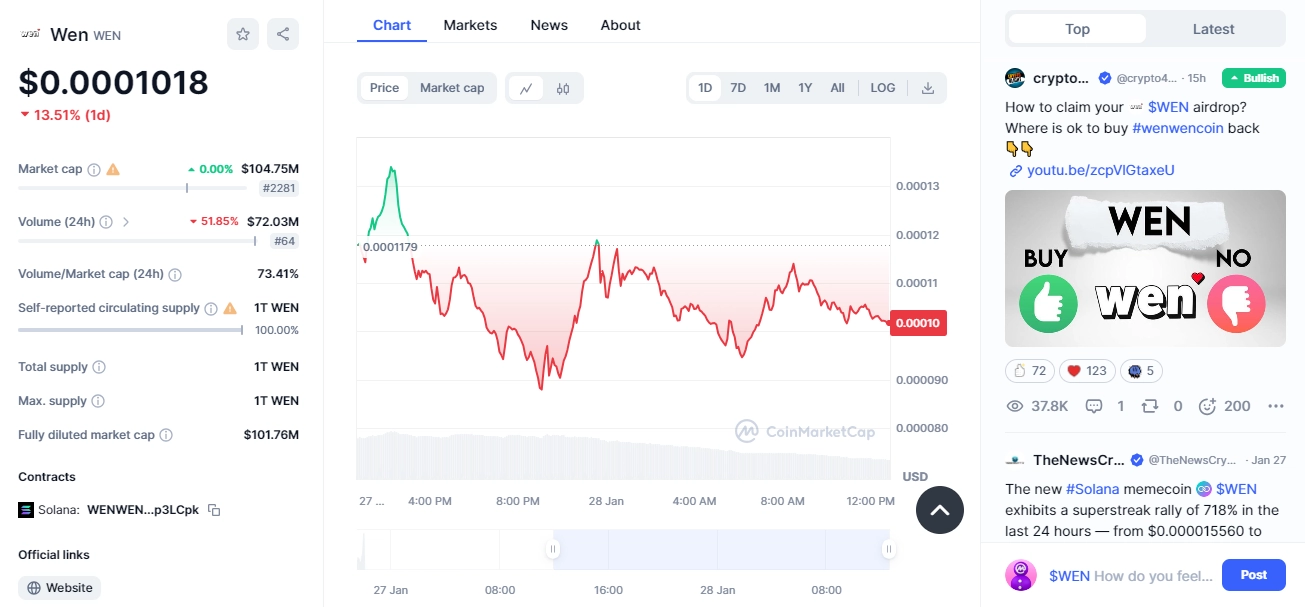The width and height of the screenshot is (1305, 607).
Task: Open the USD currency selector
Action: [914, 477]
